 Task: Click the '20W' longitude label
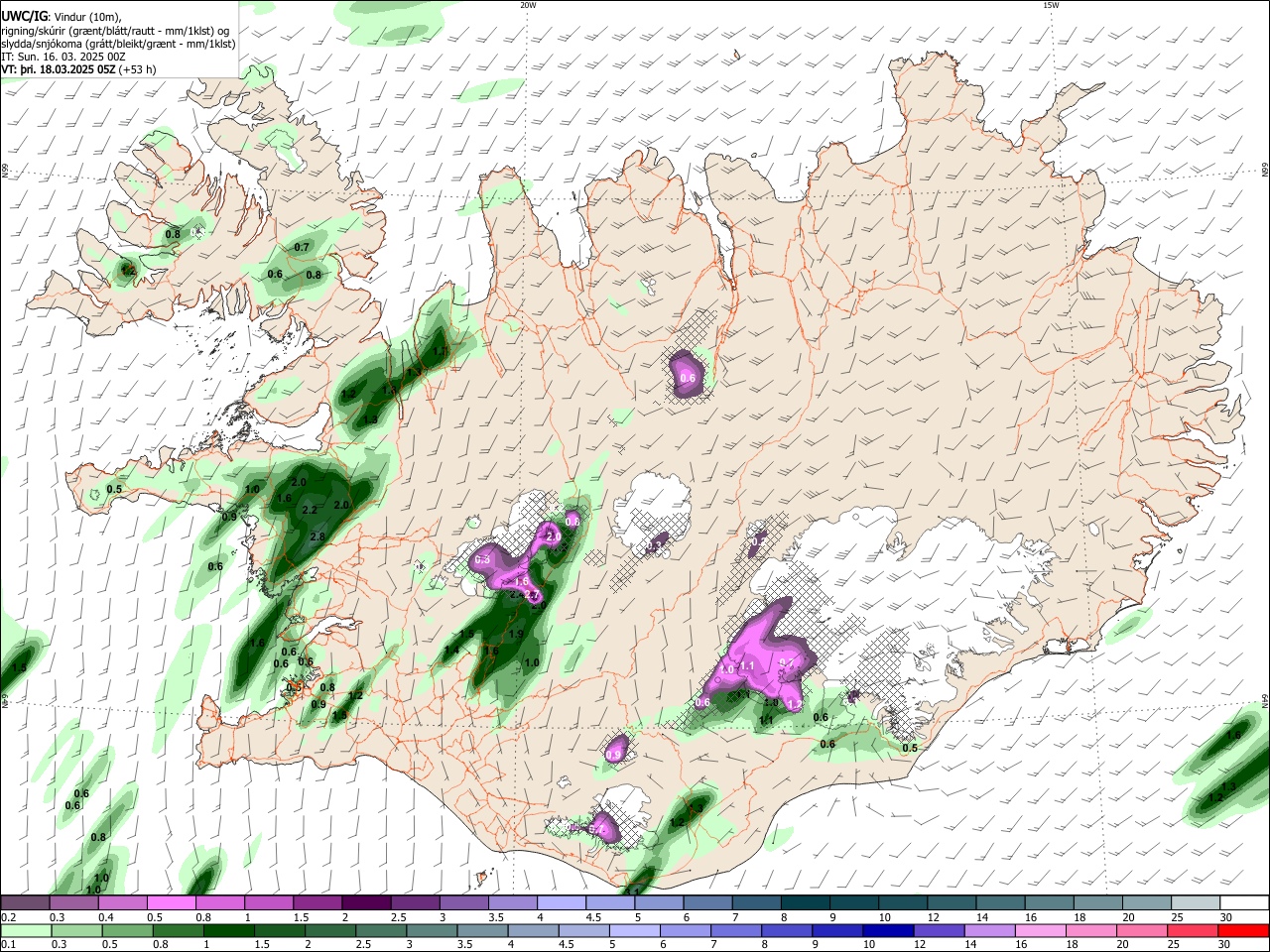(528, 5)
